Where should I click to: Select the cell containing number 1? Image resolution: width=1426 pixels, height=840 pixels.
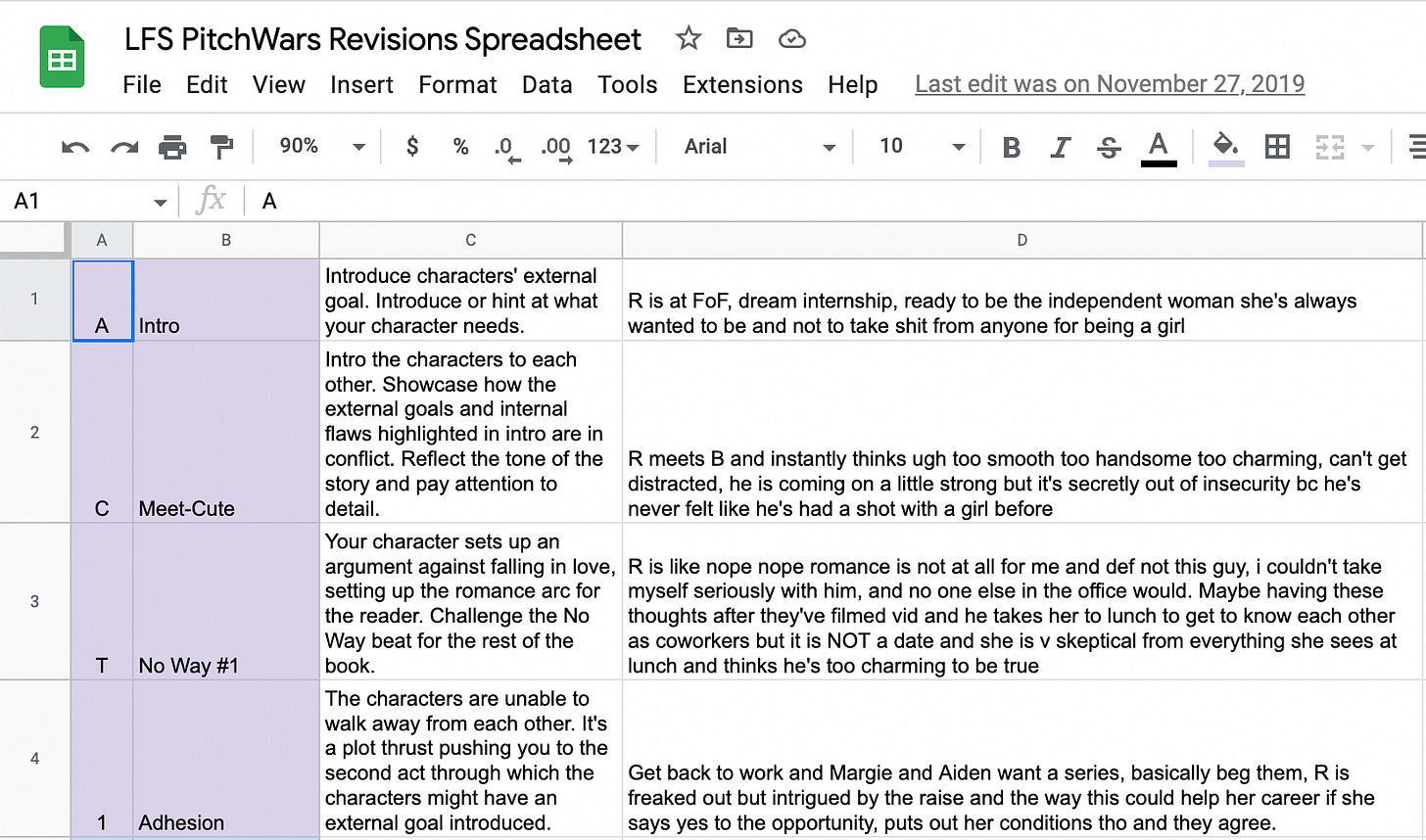102,758
